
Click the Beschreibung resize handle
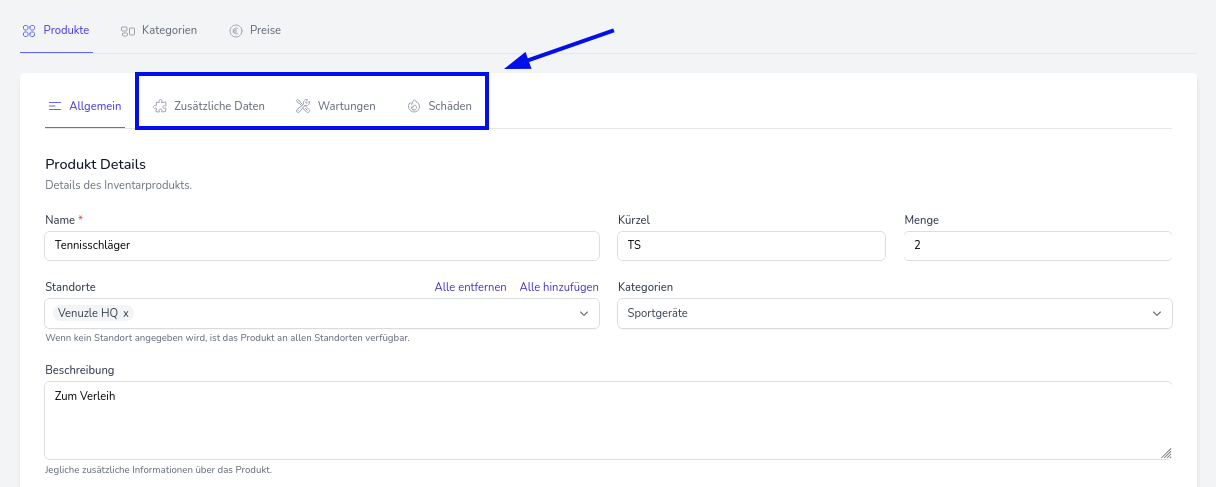1165,453
